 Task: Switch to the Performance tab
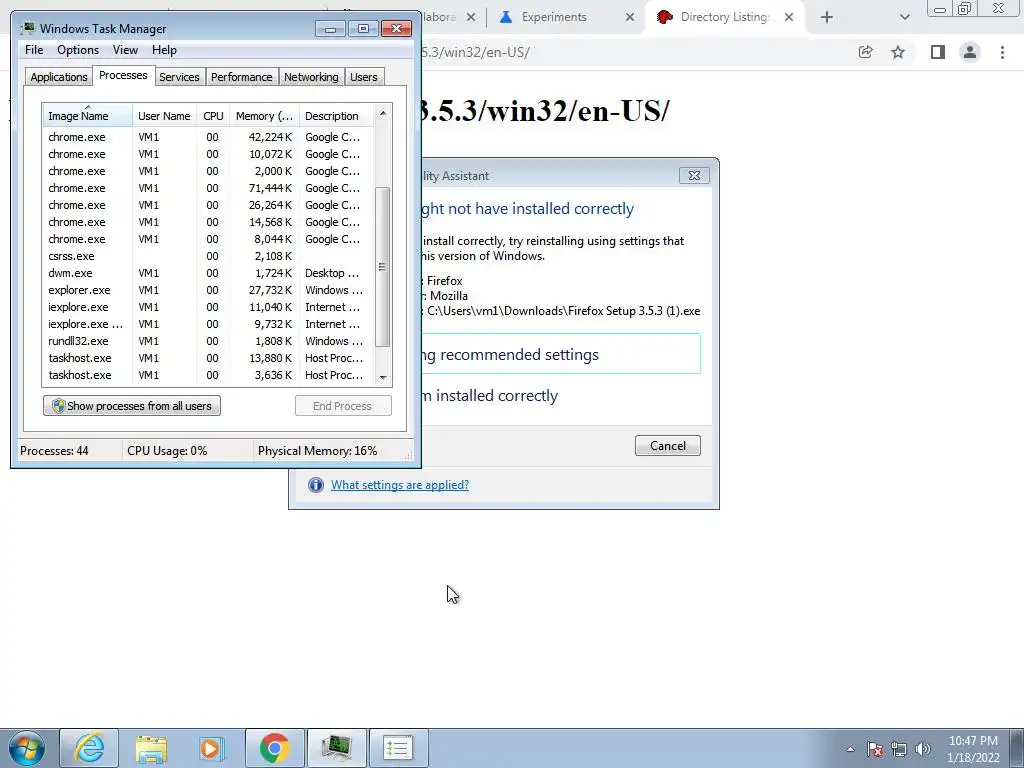pyautogui.click(x=241, y=77)
